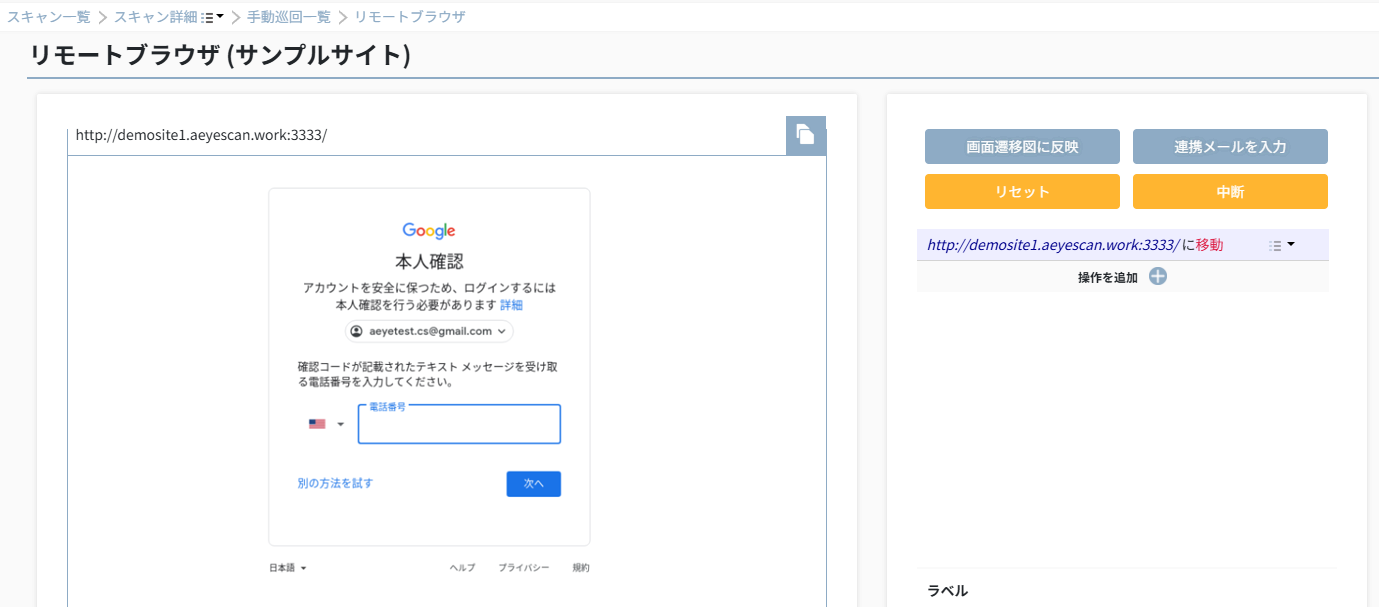This screenshot has width=1379, height=607.
Task: Click the ラベル section label
Action: [x=947, y=591]
